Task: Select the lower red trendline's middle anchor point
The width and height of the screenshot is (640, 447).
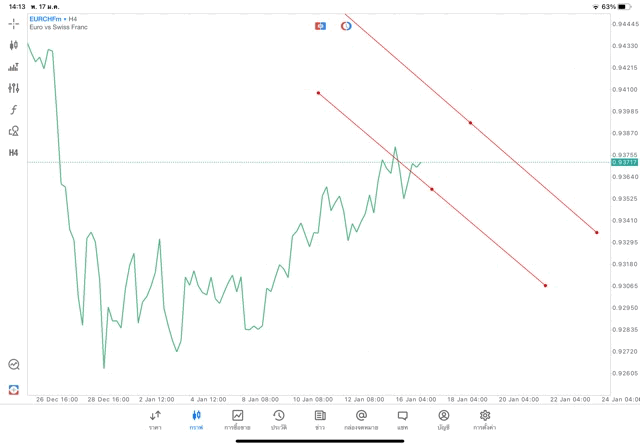Action: [432, 189]
